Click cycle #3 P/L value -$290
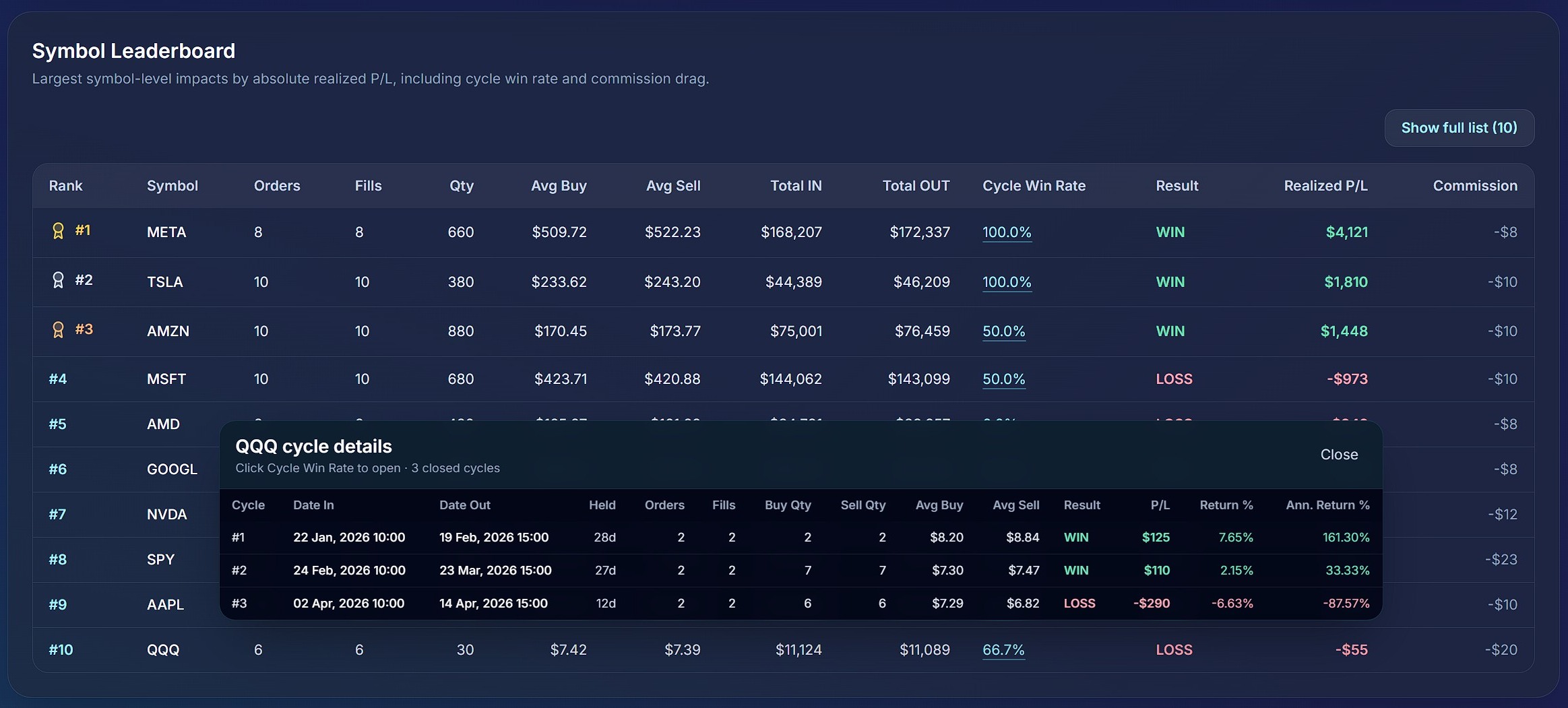 [x=1152, y=604]
